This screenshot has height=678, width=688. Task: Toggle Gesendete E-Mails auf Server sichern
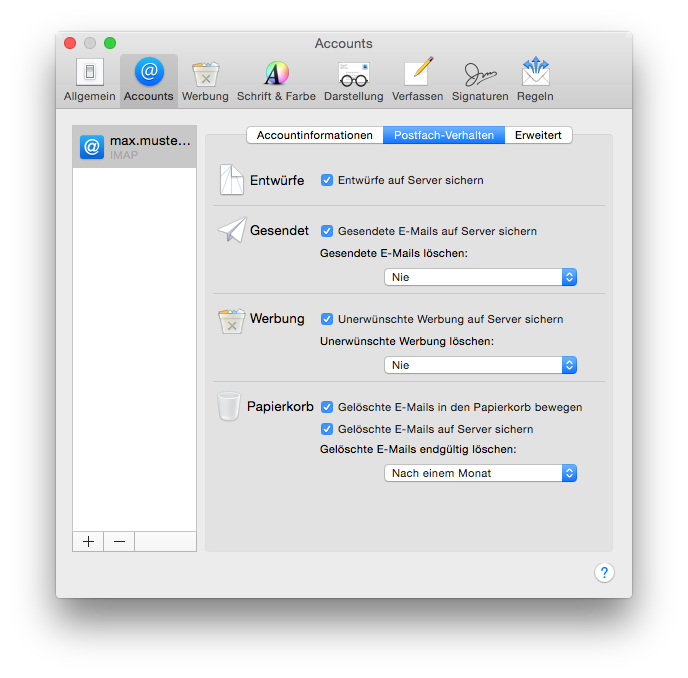tap(327, 231)
